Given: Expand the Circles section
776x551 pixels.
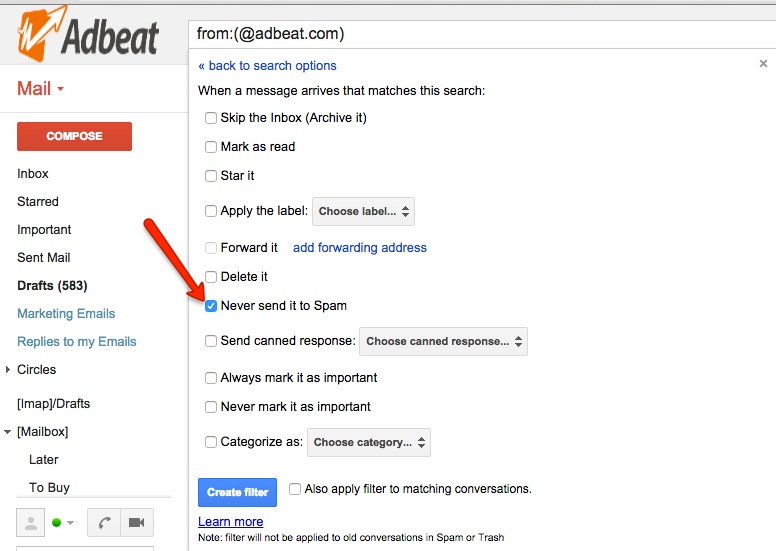Looking at the screenshot, I should click(7, 369).
